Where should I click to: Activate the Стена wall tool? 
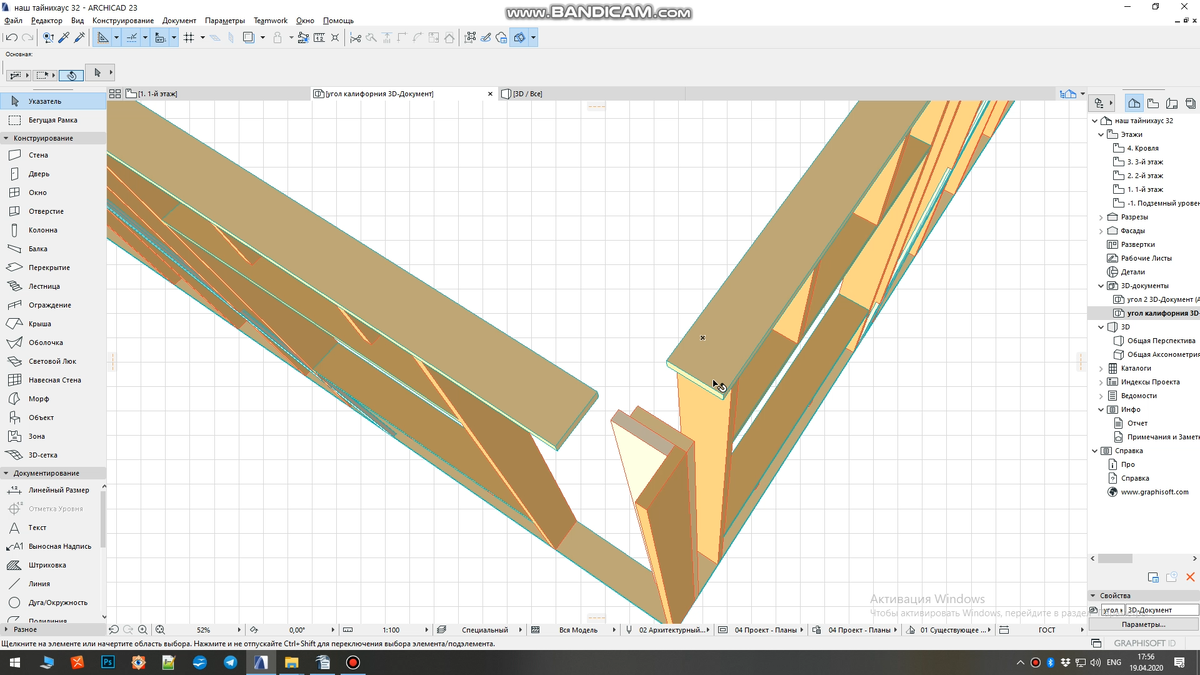pos(53,155)
